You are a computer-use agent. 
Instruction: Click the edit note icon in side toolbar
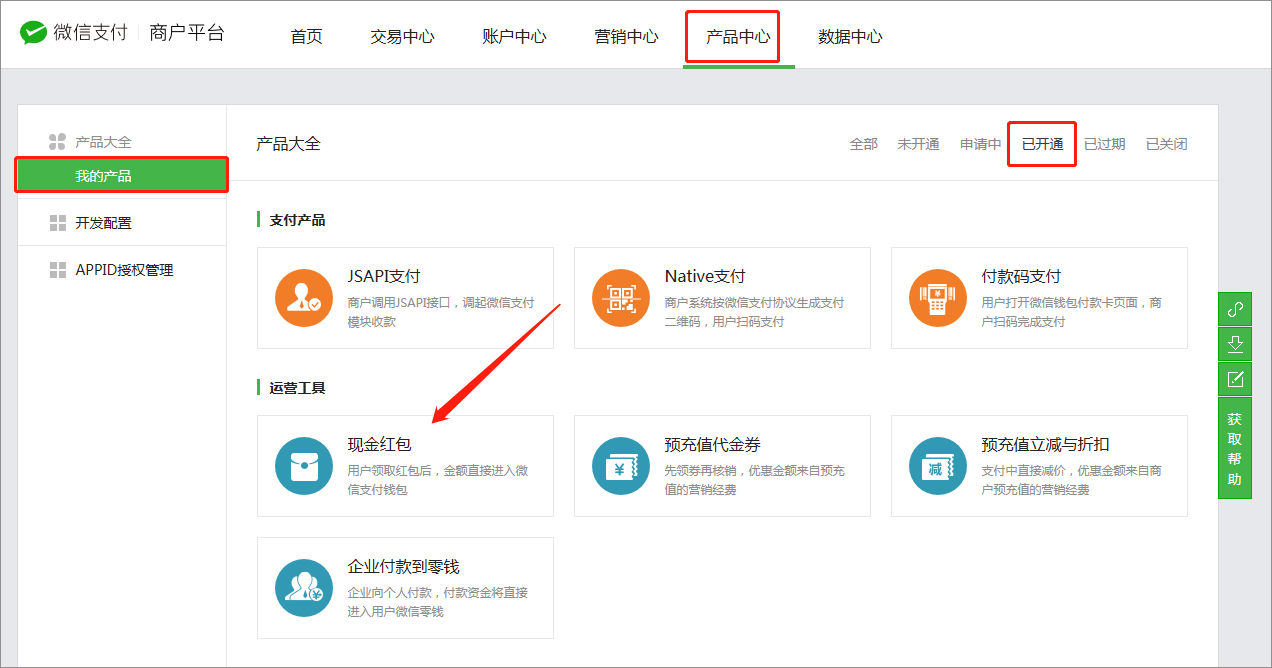(1235, 379)
